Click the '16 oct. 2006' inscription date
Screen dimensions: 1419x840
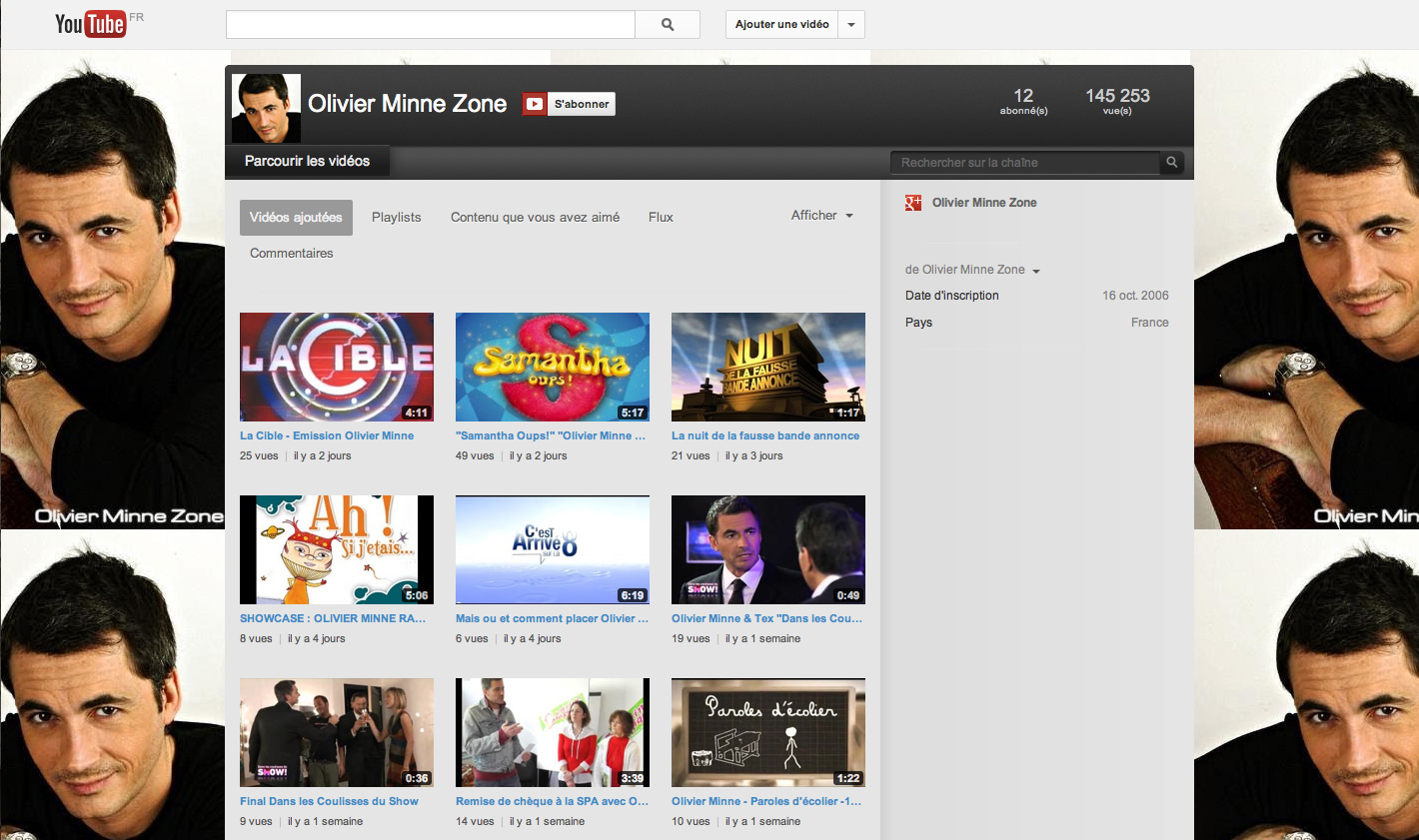[x=1135, y=296]
